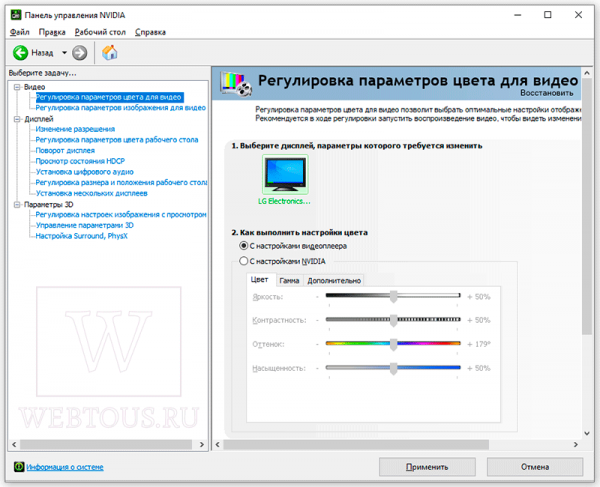Image resolution: width=600 pixels, height=487 pixels.
Task: Select 'Регулировка параметров цвета для видео' tree item
Action: click(109, 97)
